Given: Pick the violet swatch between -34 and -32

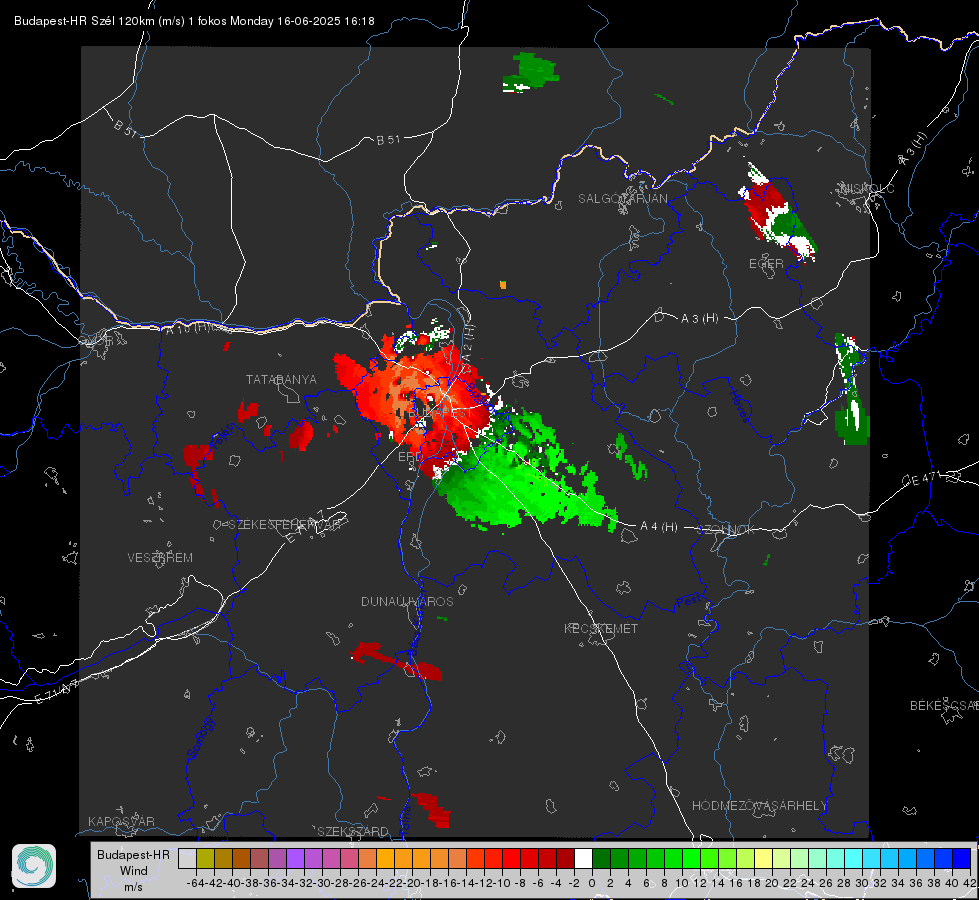Looking at the screenshot, I should pyautogui.click(x=295, y=858).
